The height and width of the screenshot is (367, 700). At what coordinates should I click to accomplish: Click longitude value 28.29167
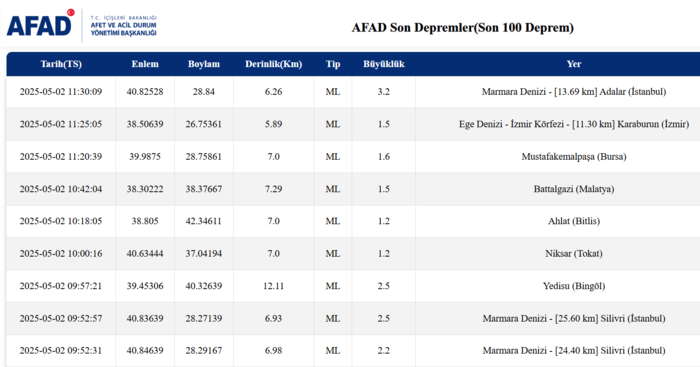[204, 350]
